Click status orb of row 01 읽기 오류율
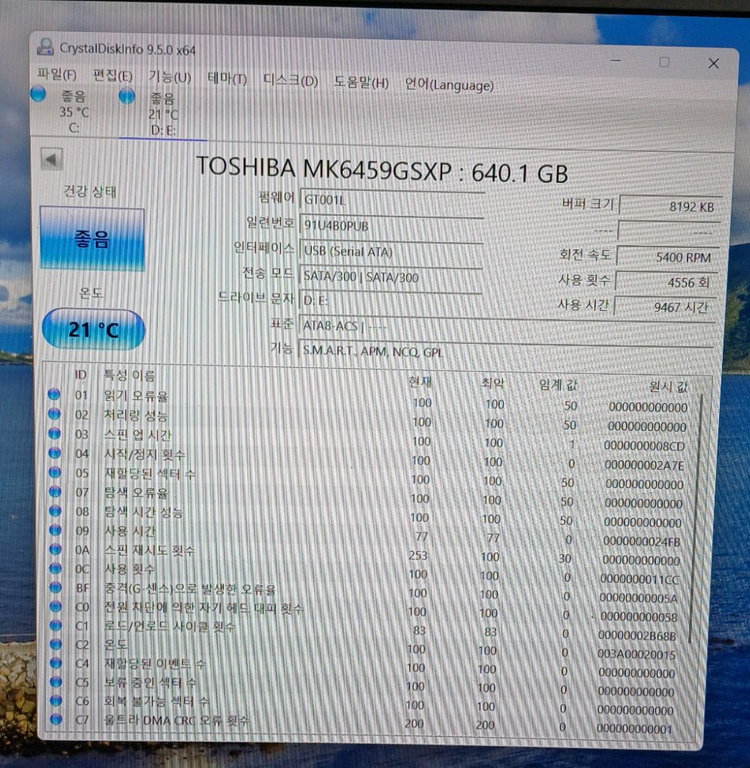The image size is (750, 768). (x=54, y=394)
